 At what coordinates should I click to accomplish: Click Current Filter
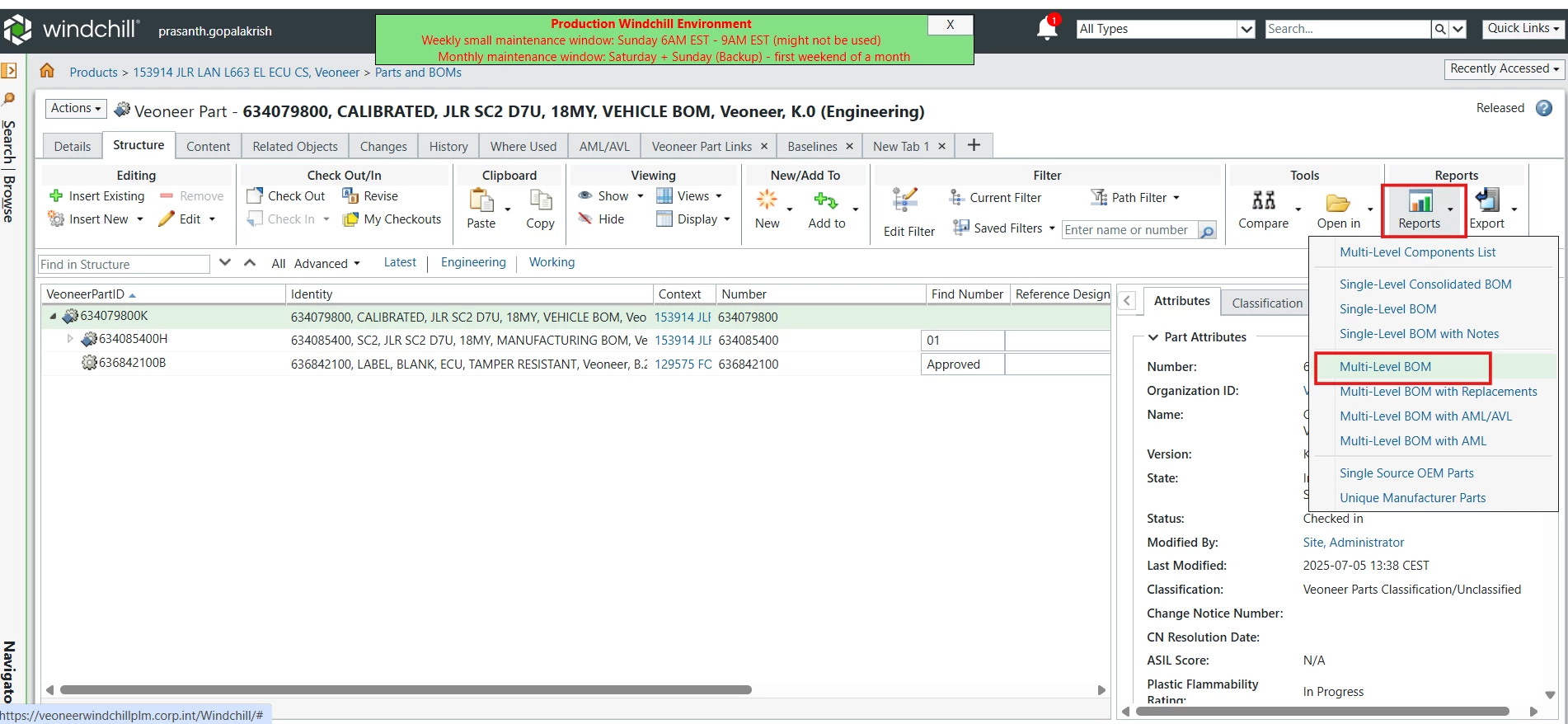click(x=995, y=198)
